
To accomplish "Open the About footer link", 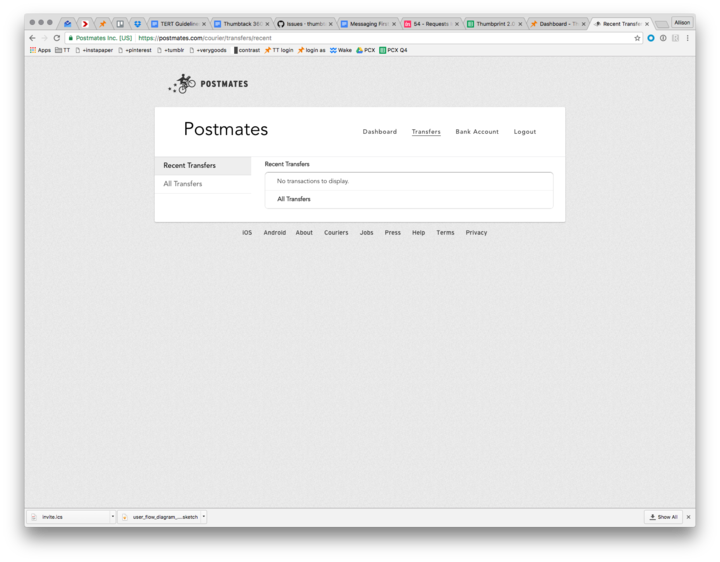I will click(x=304, y=232).
